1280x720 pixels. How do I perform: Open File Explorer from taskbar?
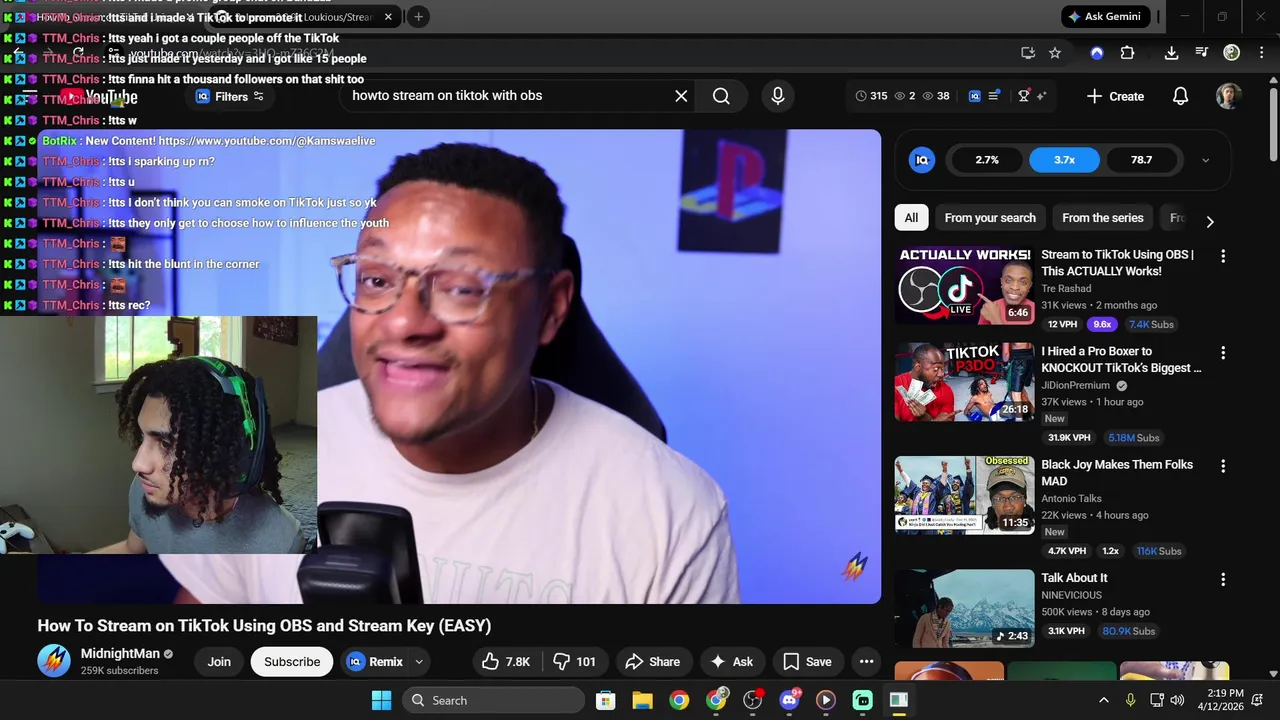pyautogui.click(x=642, y=700)
